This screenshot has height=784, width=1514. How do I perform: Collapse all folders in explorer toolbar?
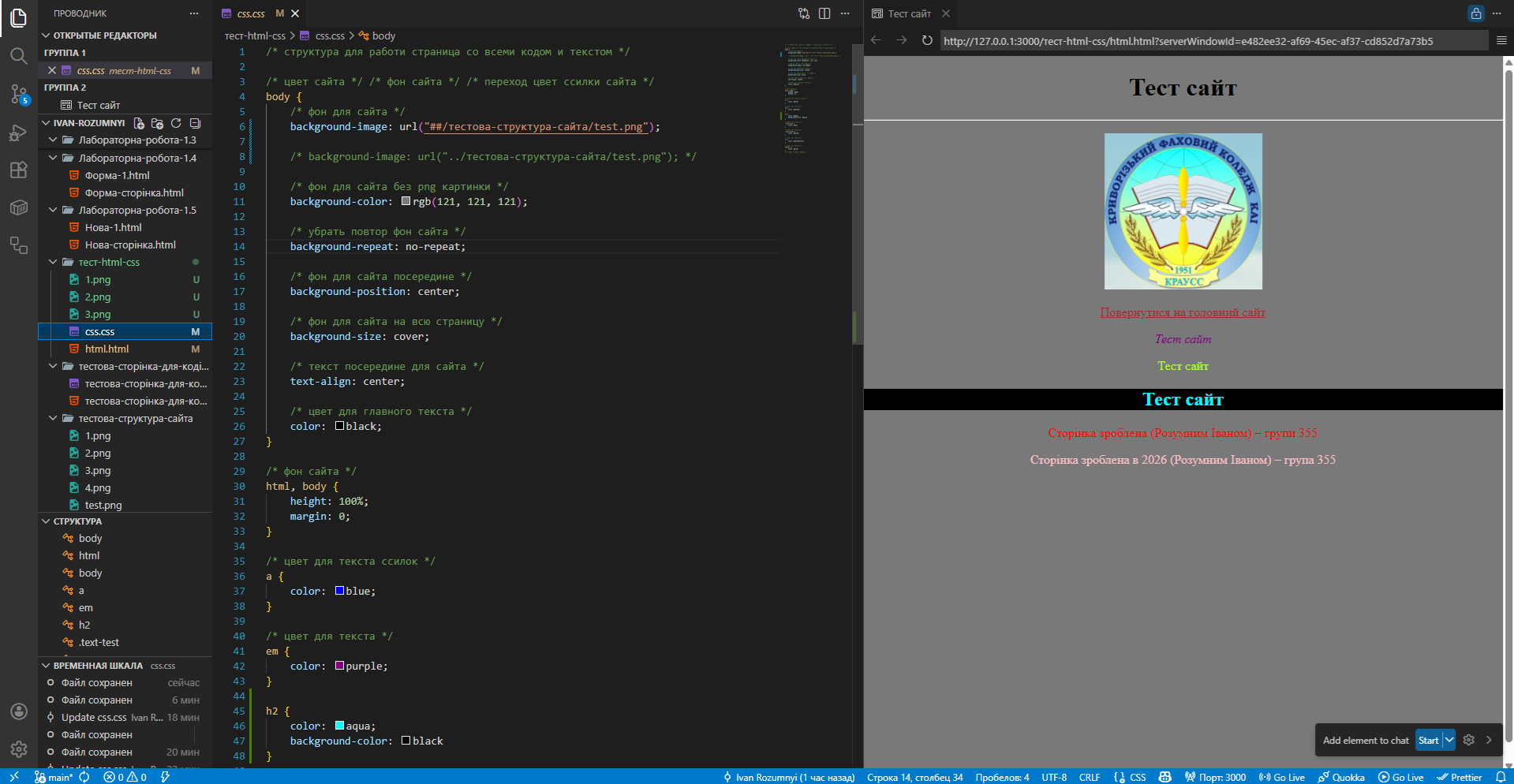[x=196, y=123]
